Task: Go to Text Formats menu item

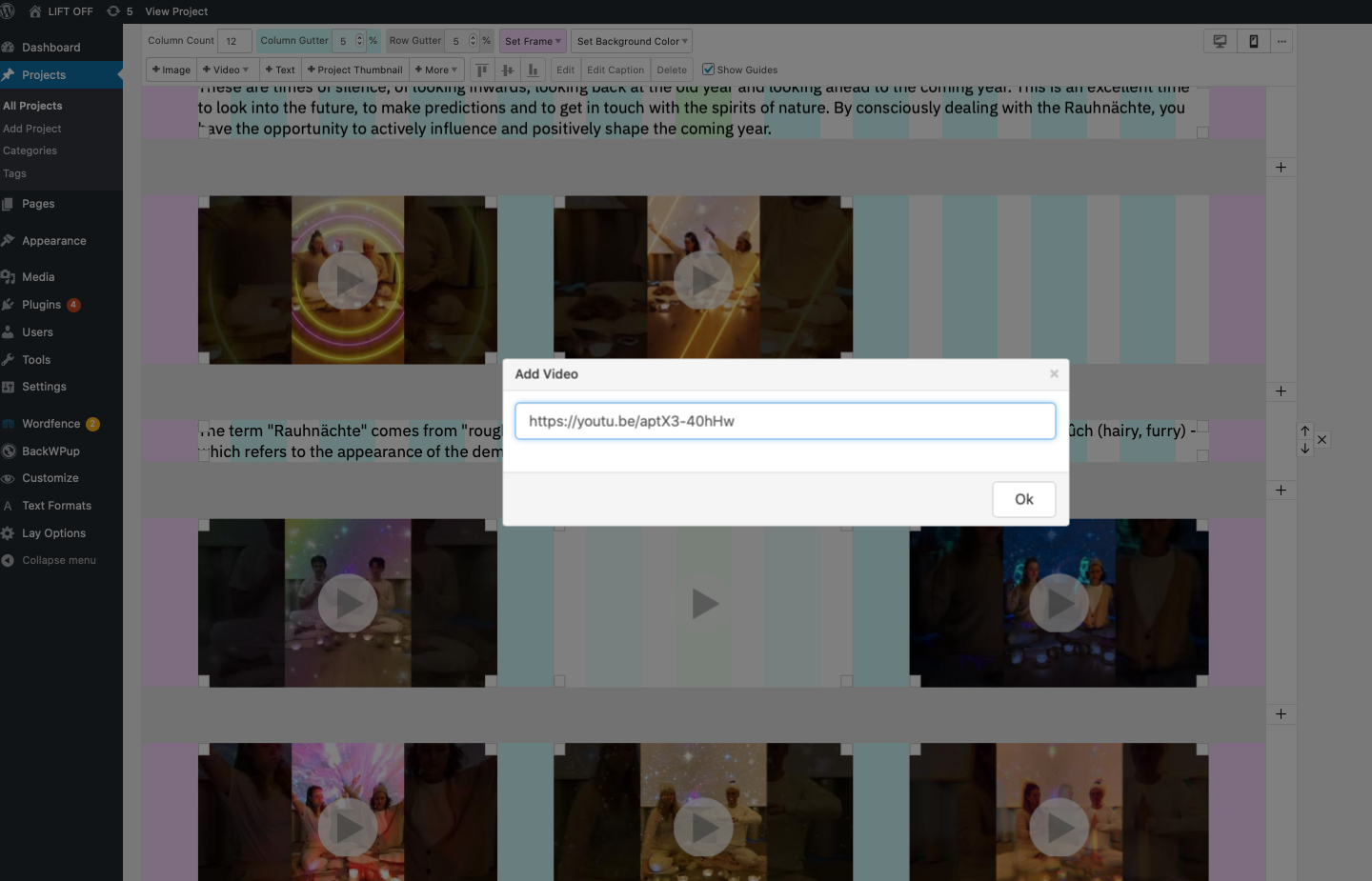Action: pyautogui.click(x=56, y=506)
